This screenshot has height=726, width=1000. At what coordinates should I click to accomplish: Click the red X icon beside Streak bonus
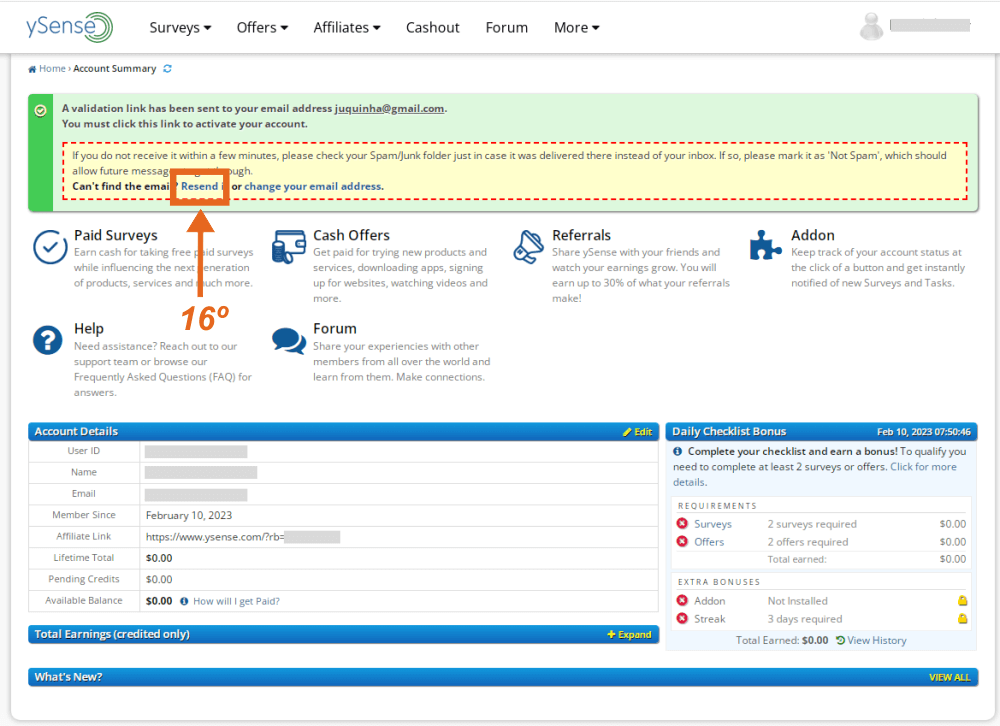pyautogui.click(x=682, y=619)
